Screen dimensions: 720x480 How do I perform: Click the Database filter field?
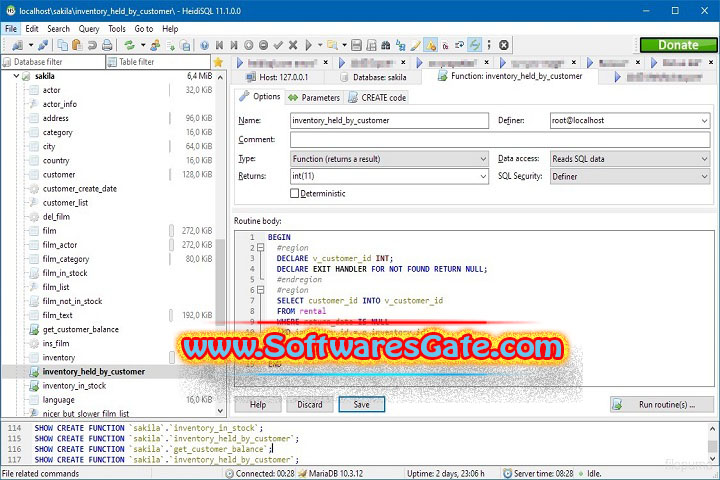point(53,62)
